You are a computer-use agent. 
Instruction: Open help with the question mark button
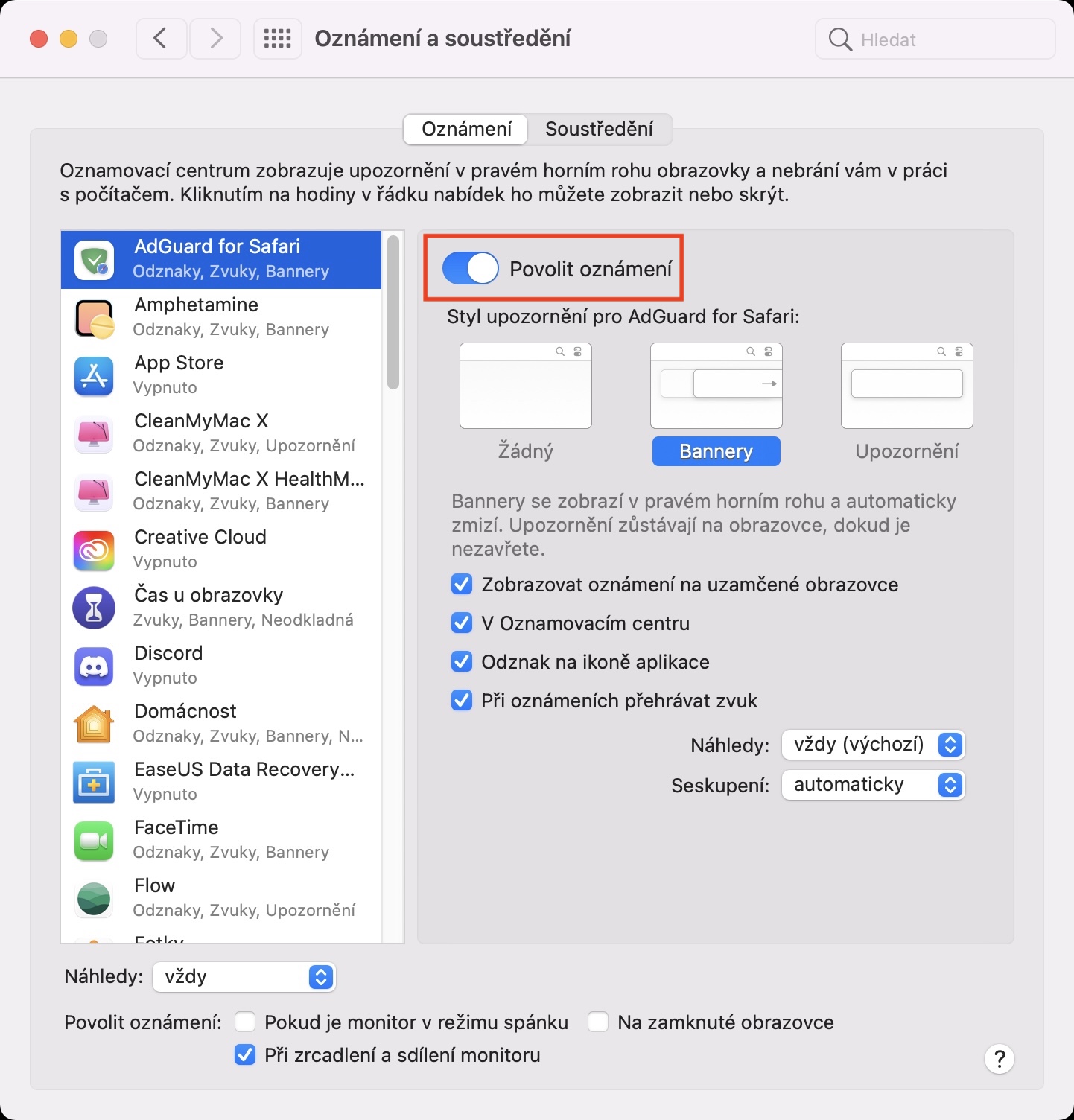click(1000, 1058)
